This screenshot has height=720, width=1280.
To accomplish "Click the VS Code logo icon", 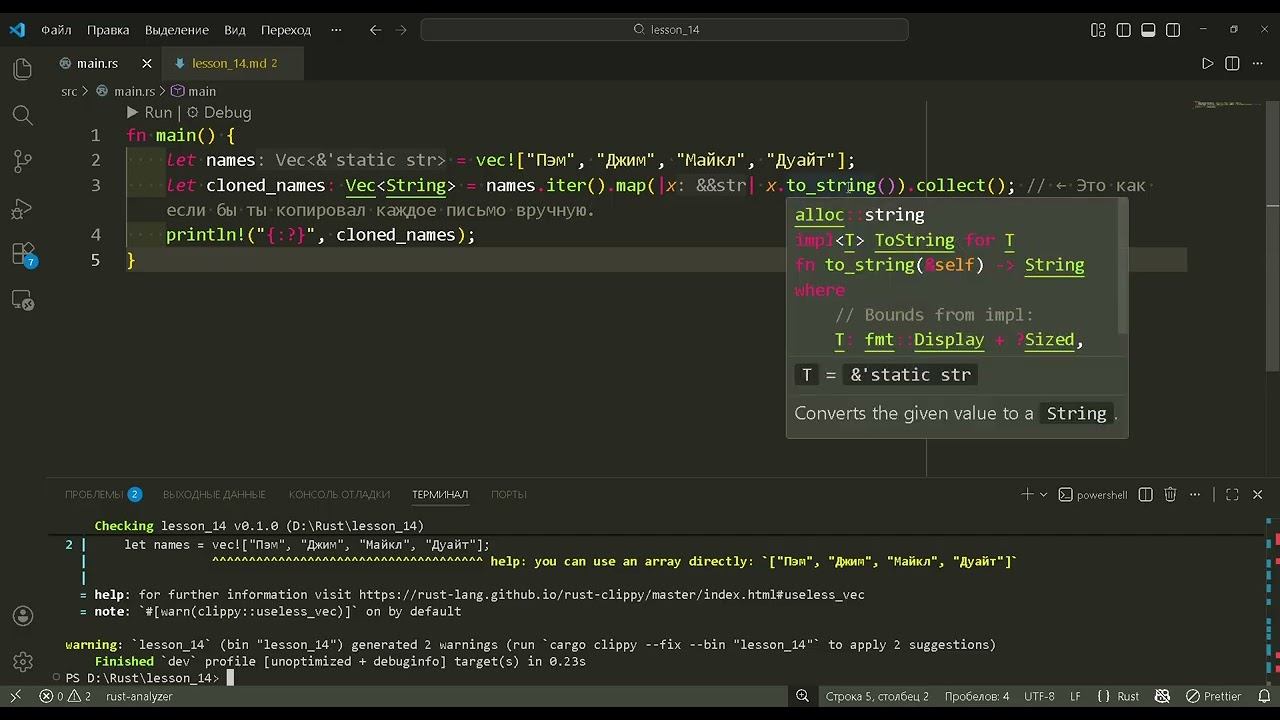I will (x=16, y=30).
